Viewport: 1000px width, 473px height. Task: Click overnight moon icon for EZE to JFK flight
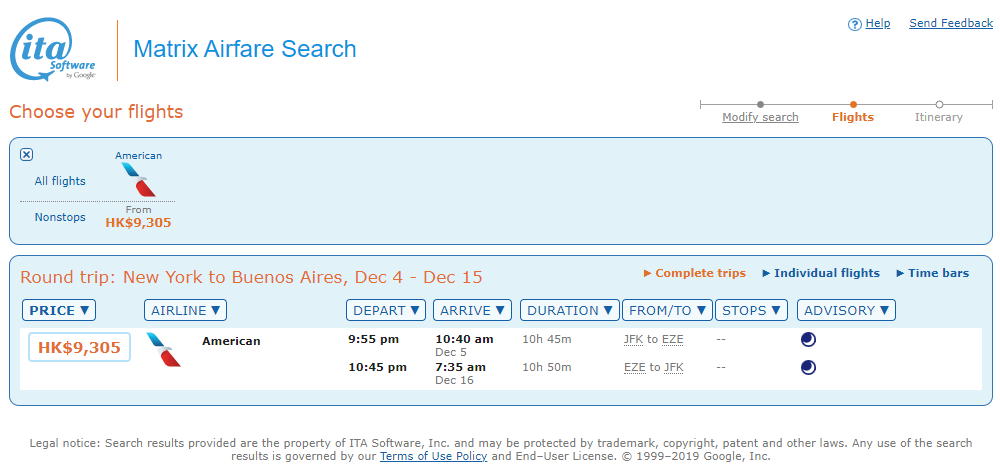click(808, 367)
